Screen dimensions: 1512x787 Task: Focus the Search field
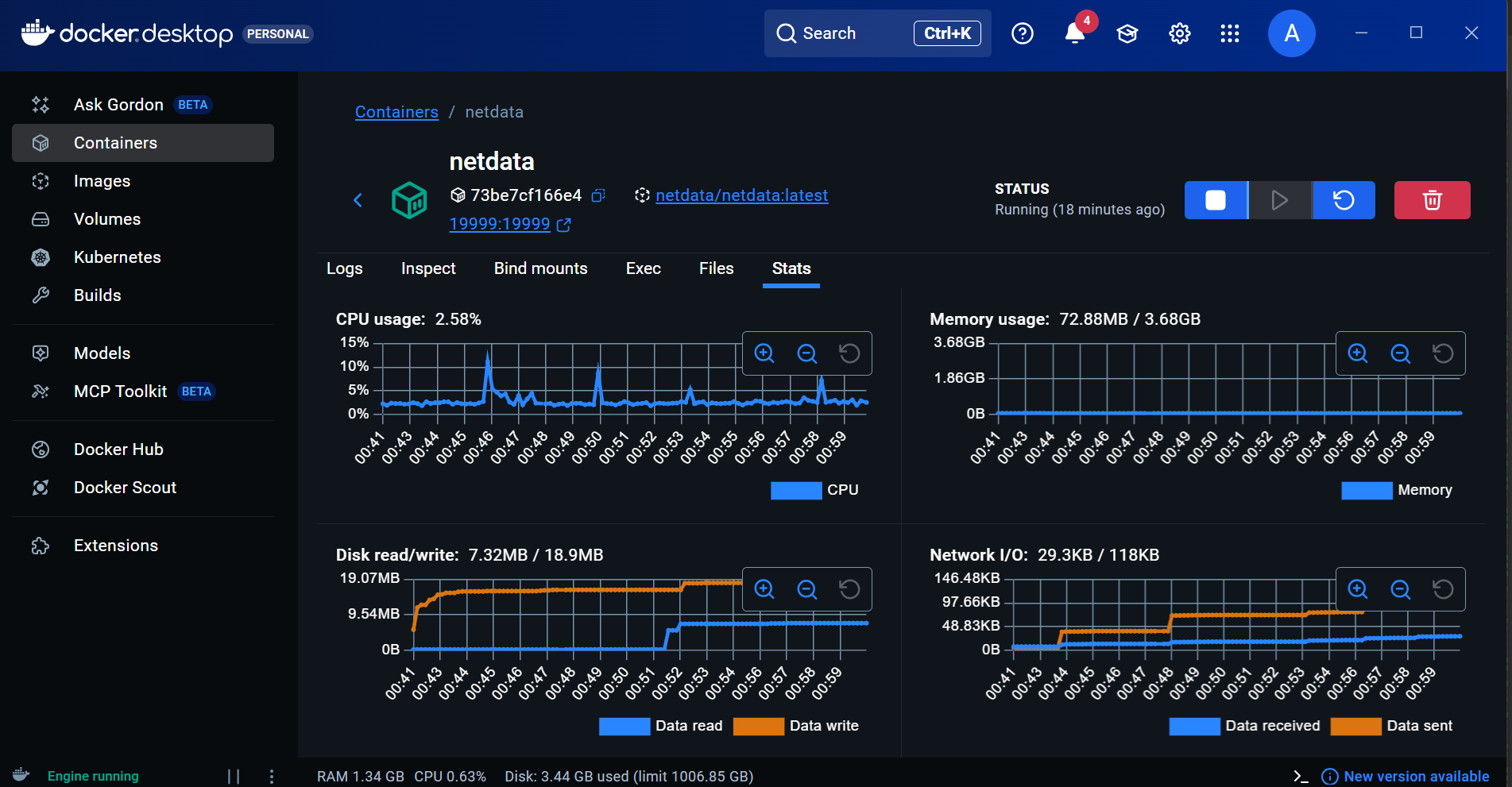878,33
